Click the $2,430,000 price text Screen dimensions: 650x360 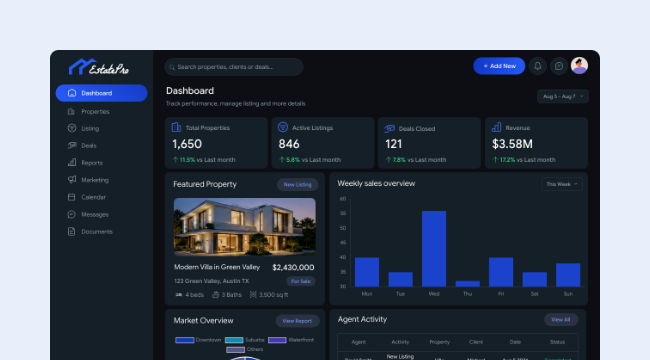point(293,268)
